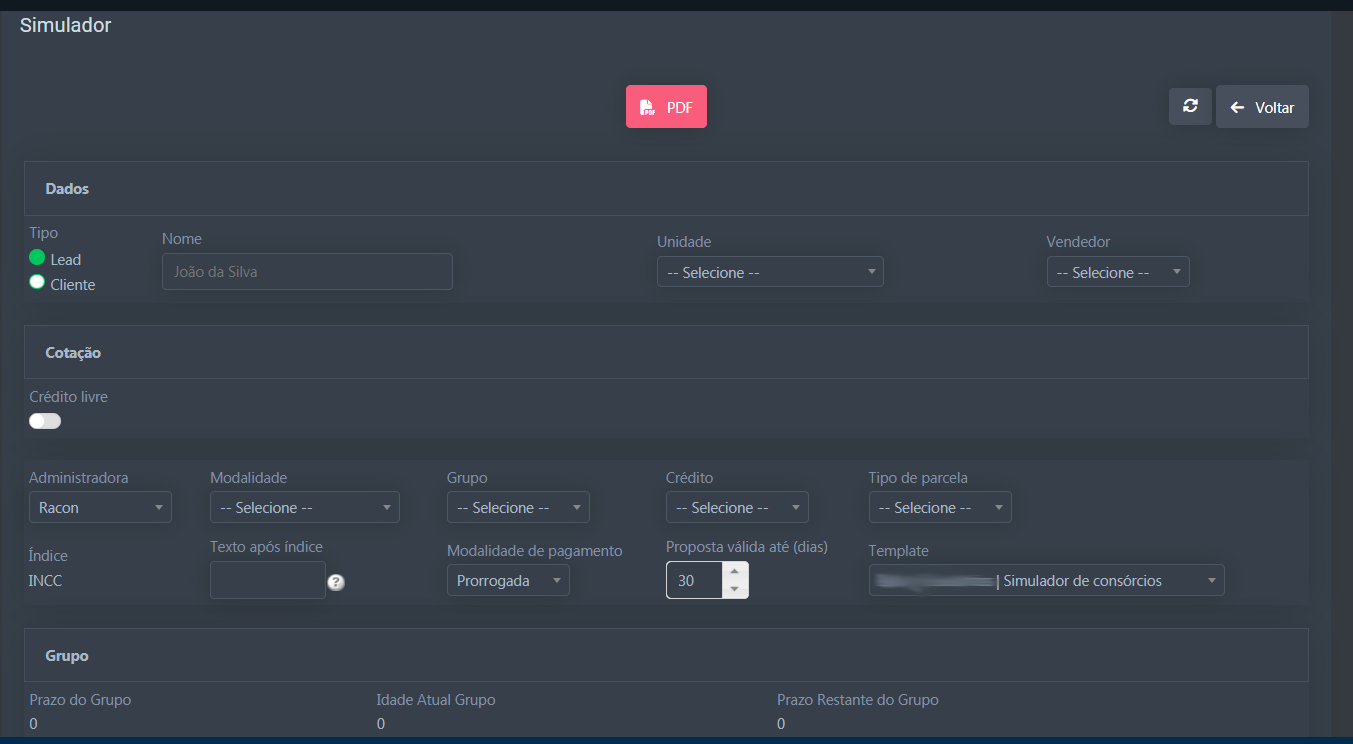Open the Unidade dropdown
This screenshot has height=744, width=1353.
pyautogui.click(x=770, y=272)
